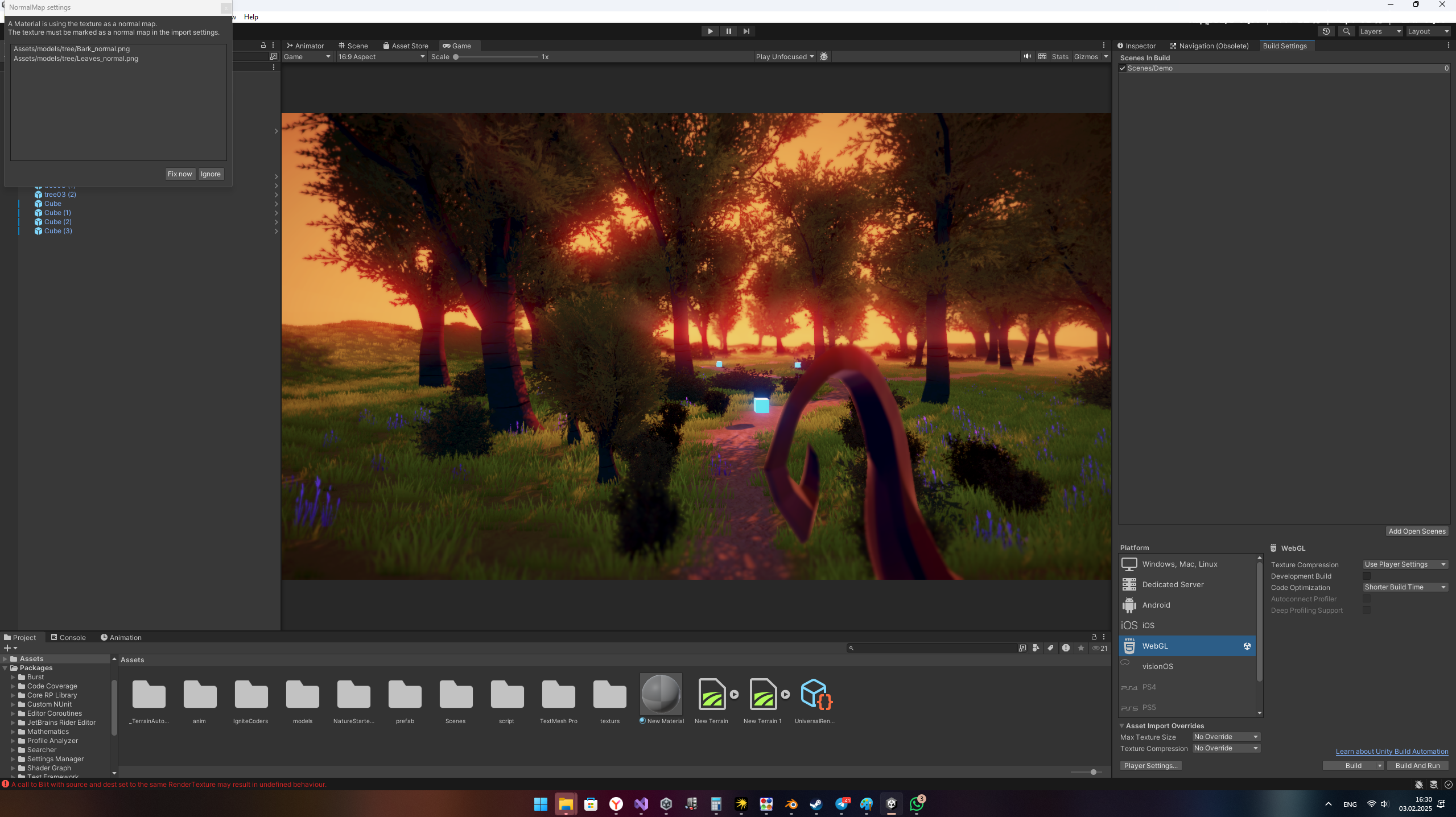The width and height of the screenshot is (1456, 817).
Task: Open the Console tab
Action: pos(68,637)
